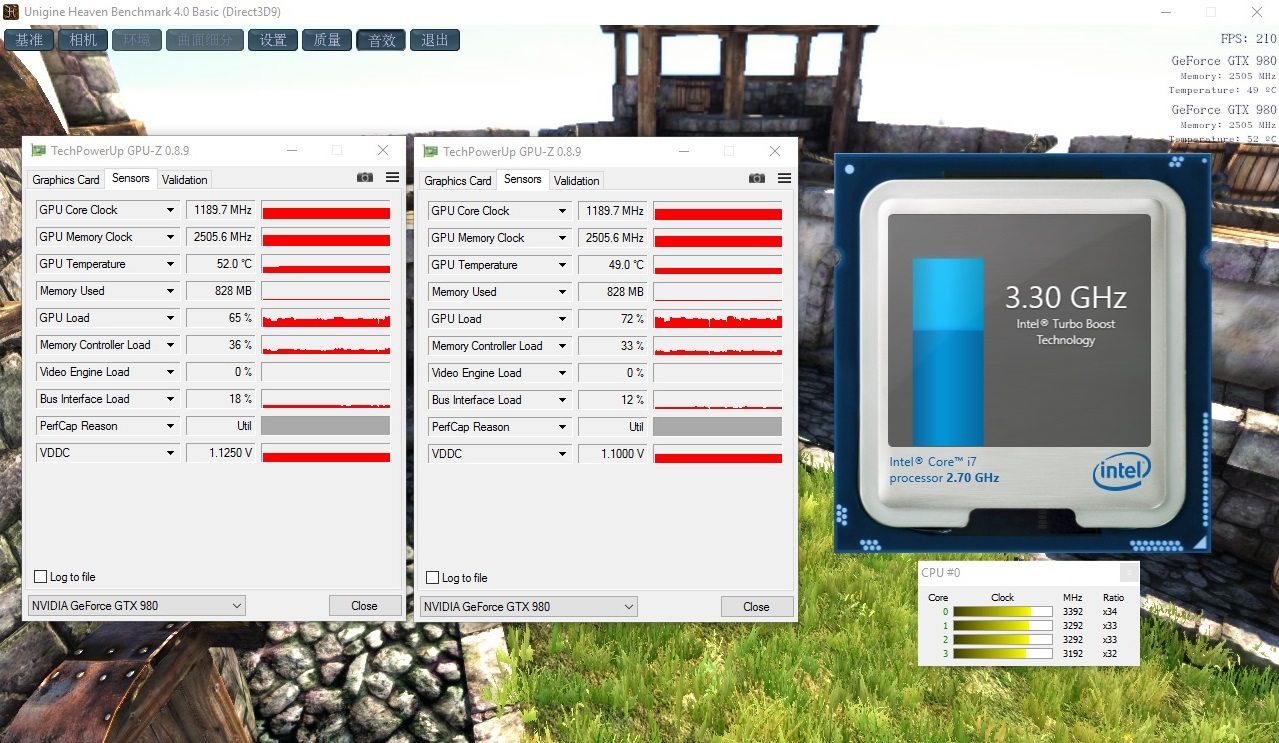Screen dimensions: 1279x743
Task: Open the 质量 quality button in Heaven
Action: pos(327,40)
